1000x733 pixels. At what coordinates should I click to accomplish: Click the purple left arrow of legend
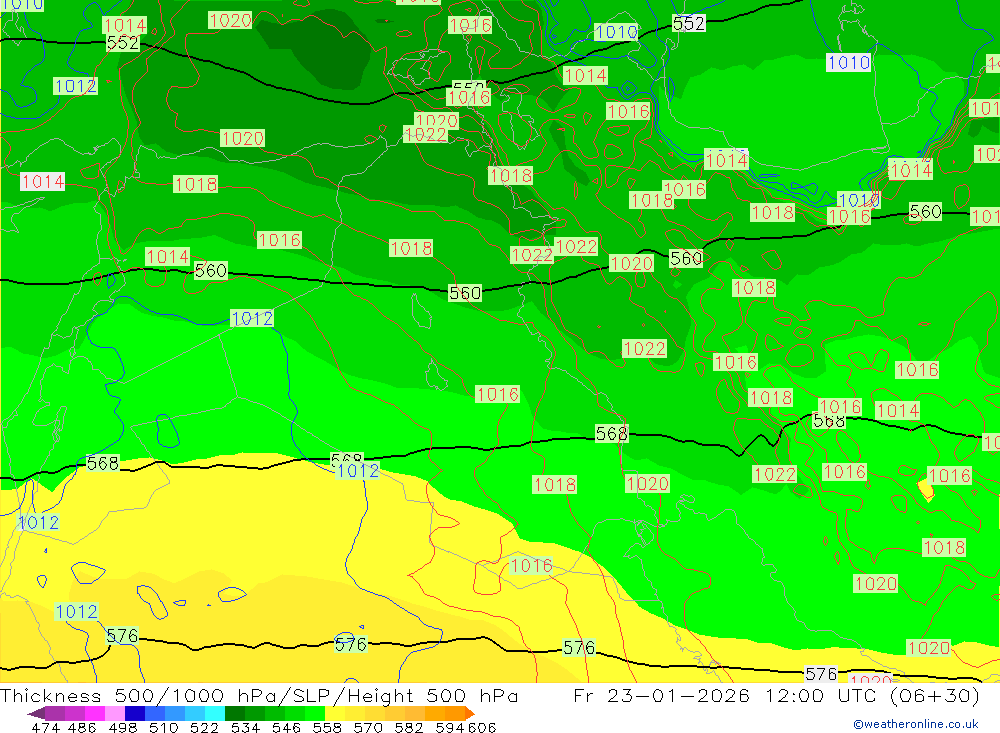pyautogui.click(x=36, y=713)
